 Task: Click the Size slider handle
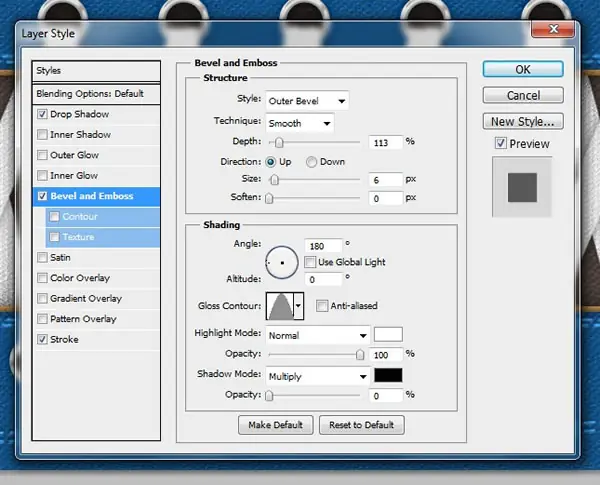coord(274,179)
